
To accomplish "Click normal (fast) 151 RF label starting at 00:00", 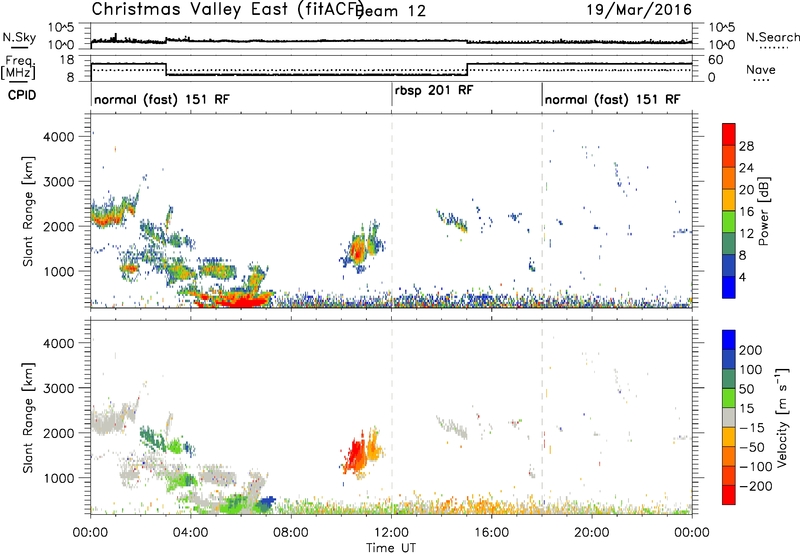I will coord(162,99).
